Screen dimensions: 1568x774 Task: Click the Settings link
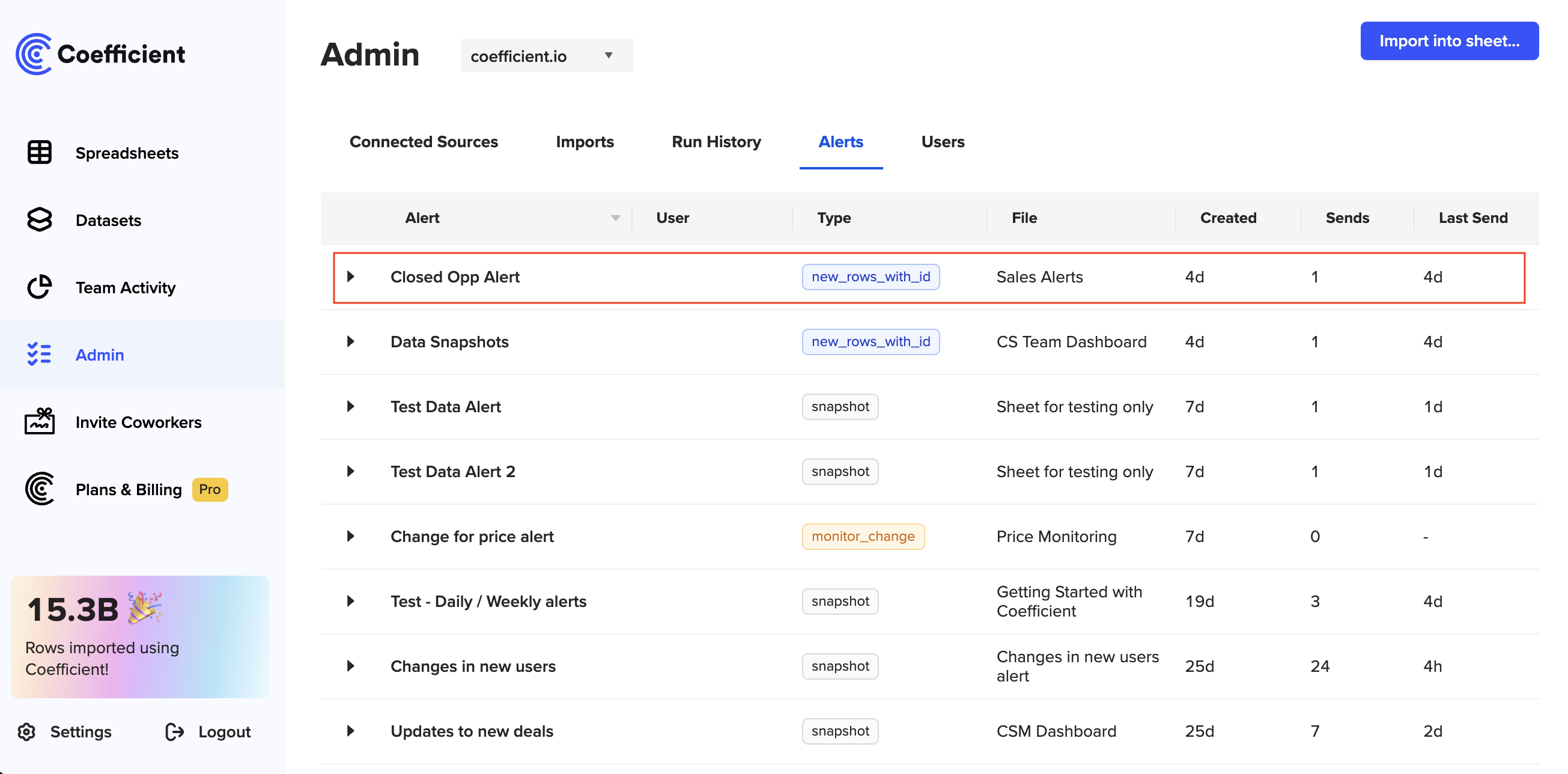click(81, 731)
